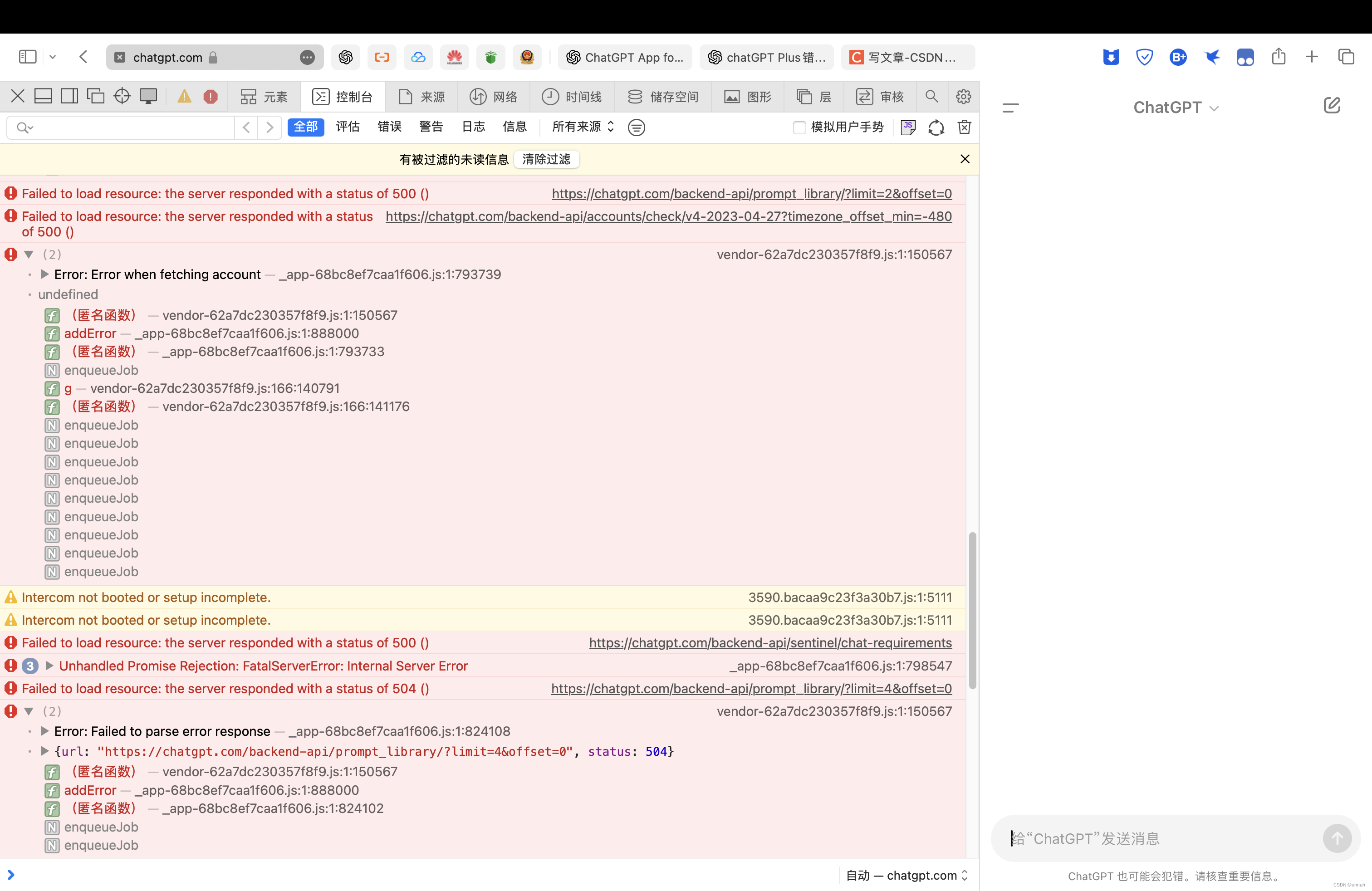Open the 审核 (Audit) panel
The image size is (1372, 891).
click(880, 96)
